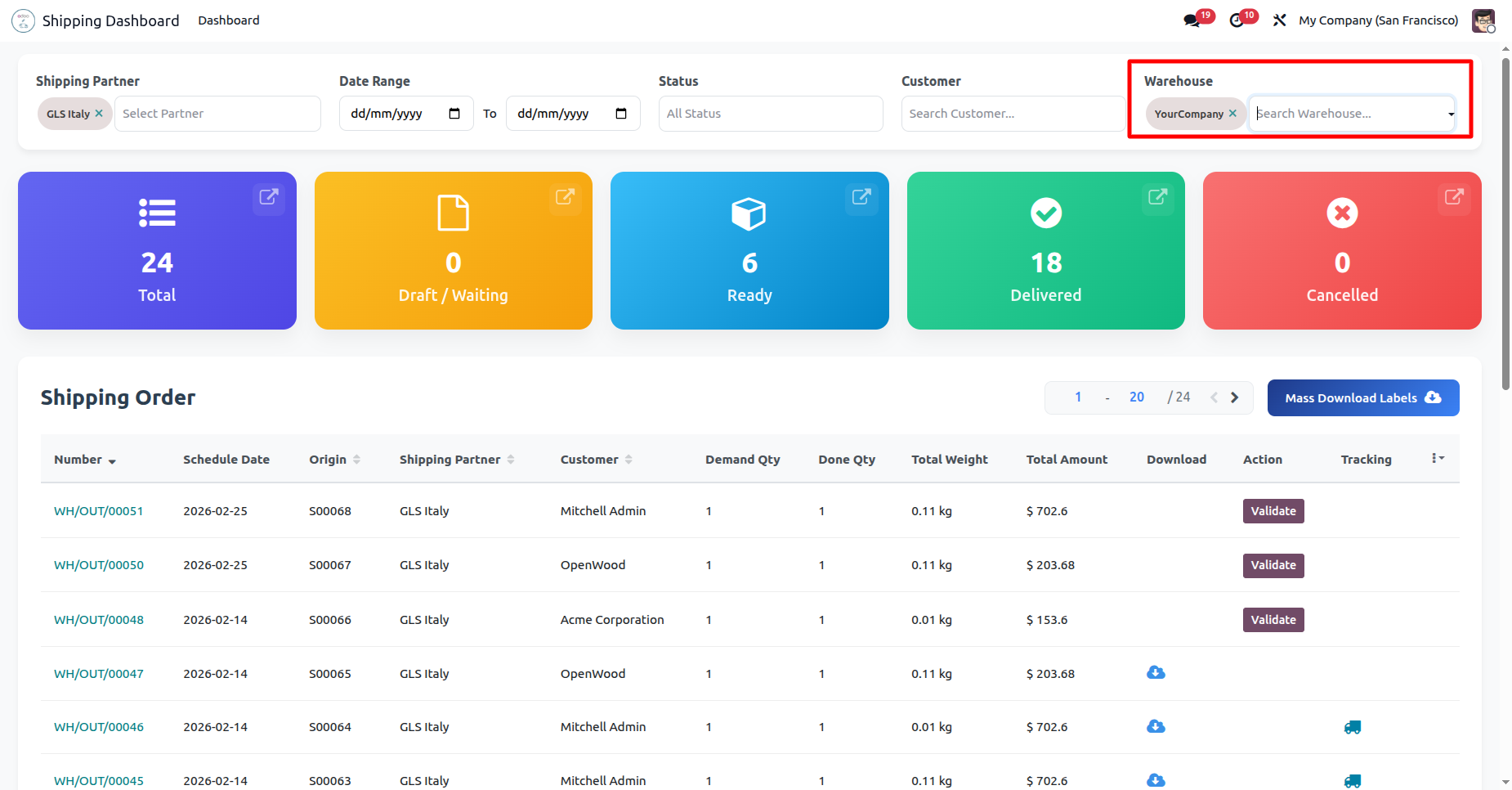
Task: Download label for order WH/OUT/00047
Action: tap(1156, 673)
